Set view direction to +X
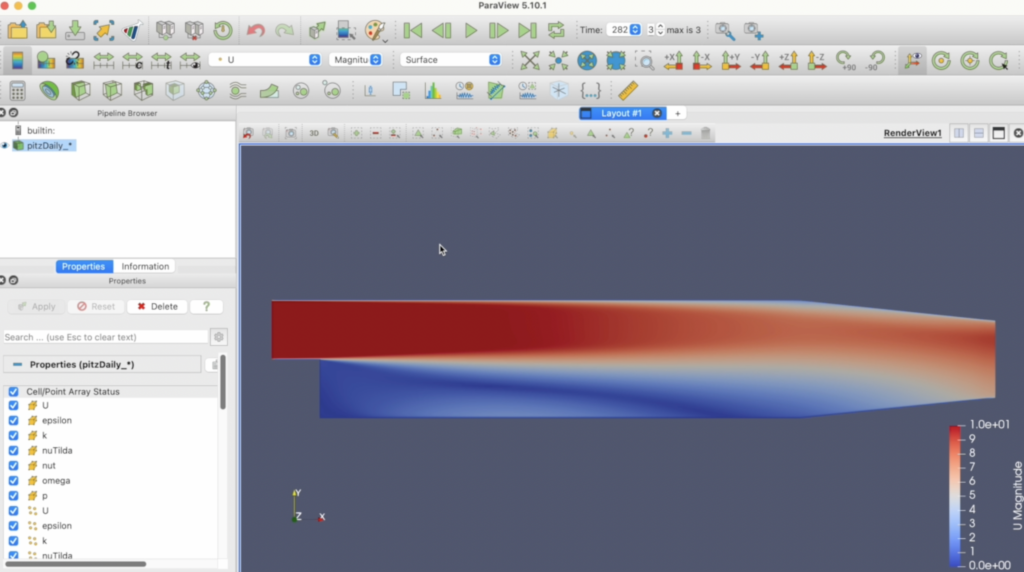The height and width of the screenshot is (572, 1024). (673, 60)
